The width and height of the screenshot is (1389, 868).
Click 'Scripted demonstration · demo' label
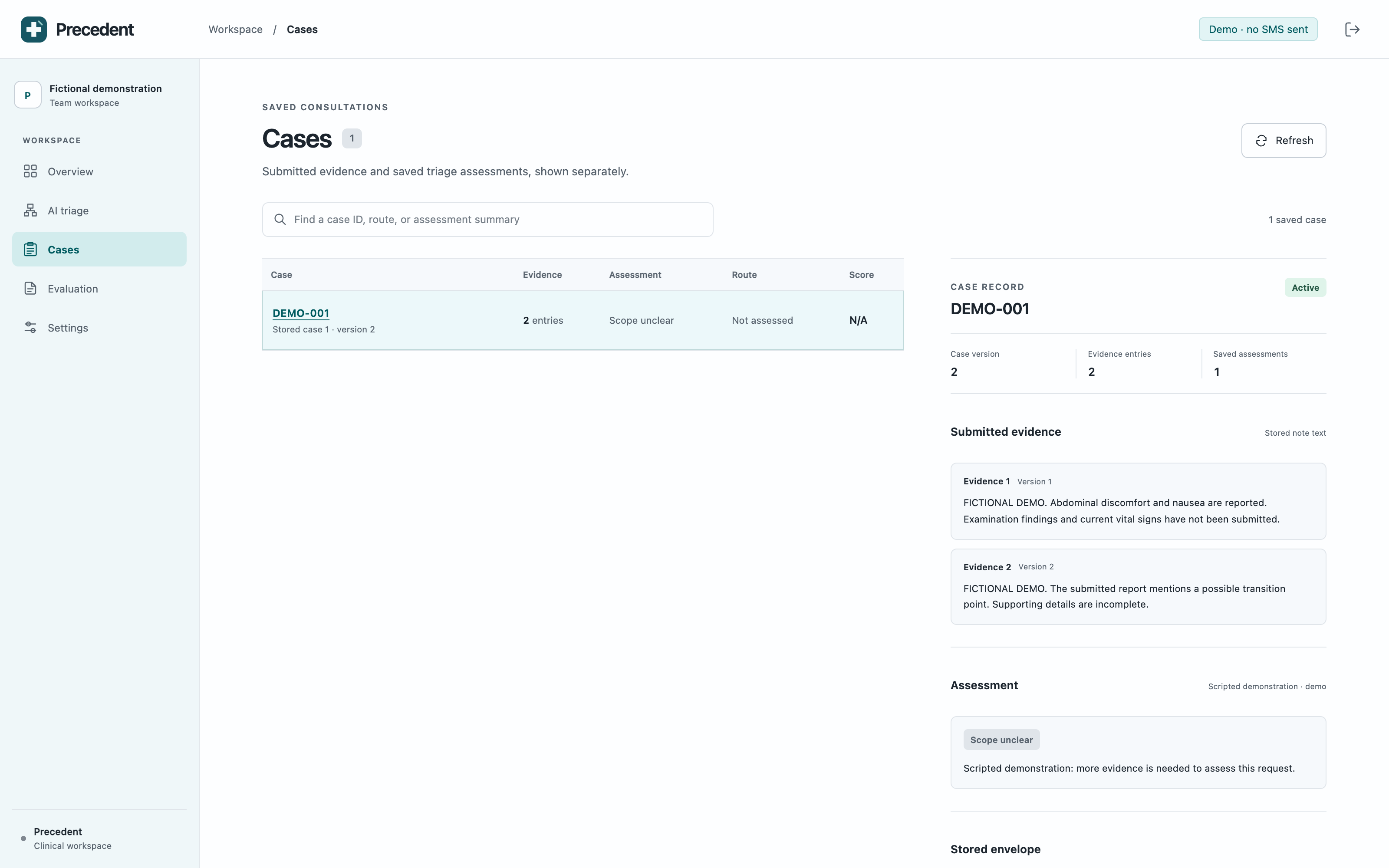(1267, 687)
